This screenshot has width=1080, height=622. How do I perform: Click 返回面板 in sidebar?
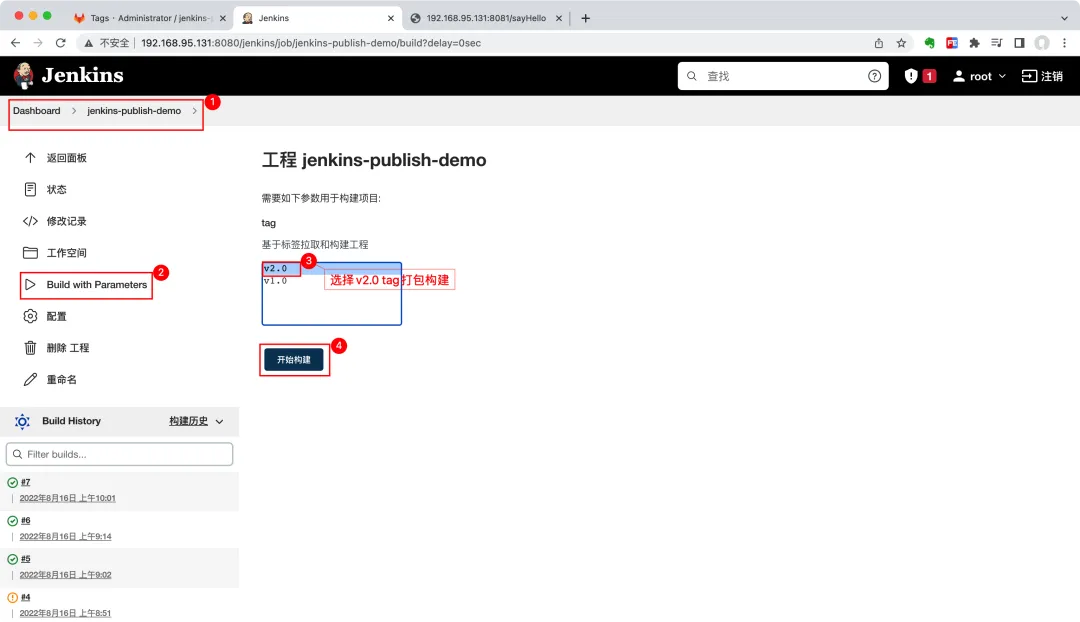point(67,158)
